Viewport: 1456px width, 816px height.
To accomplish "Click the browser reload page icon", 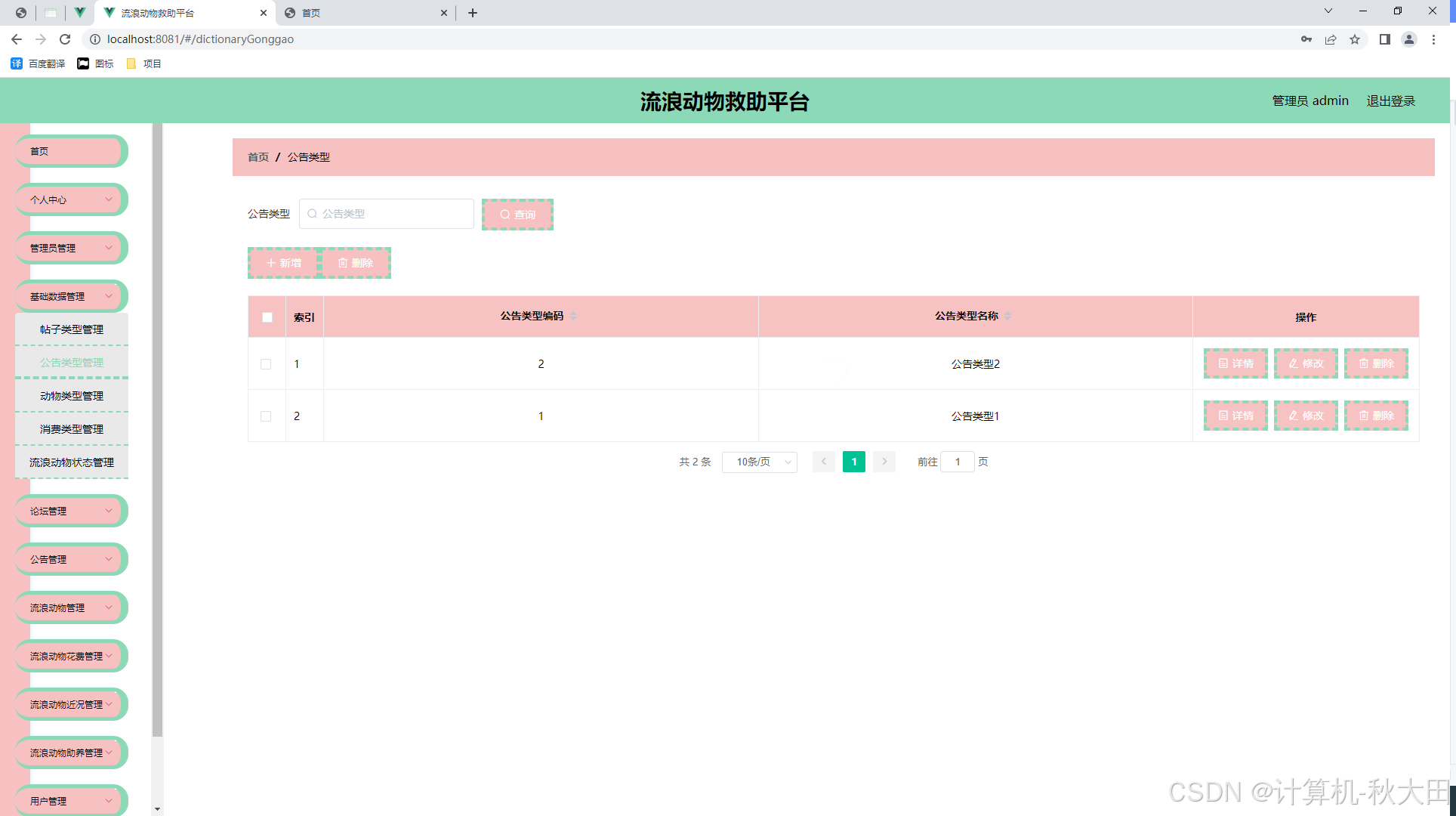I will [x=65, y=39].
